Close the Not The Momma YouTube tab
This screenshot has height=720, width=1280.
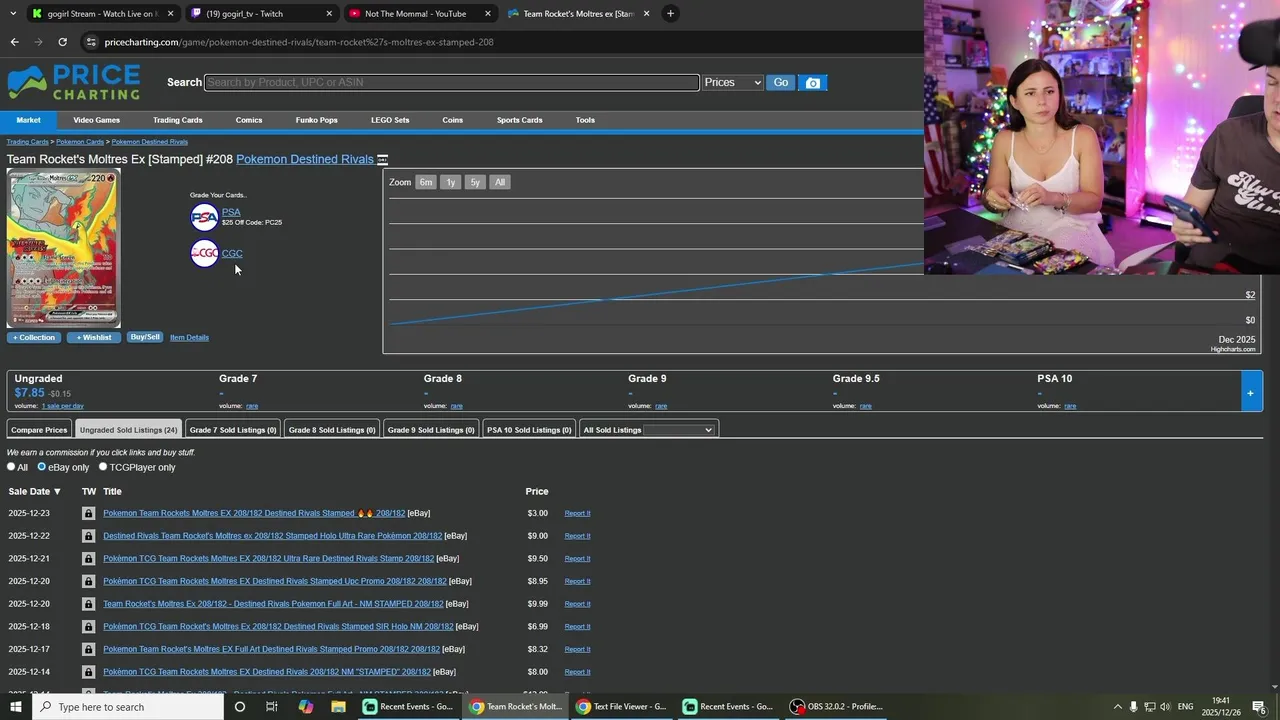pos(488,13)
